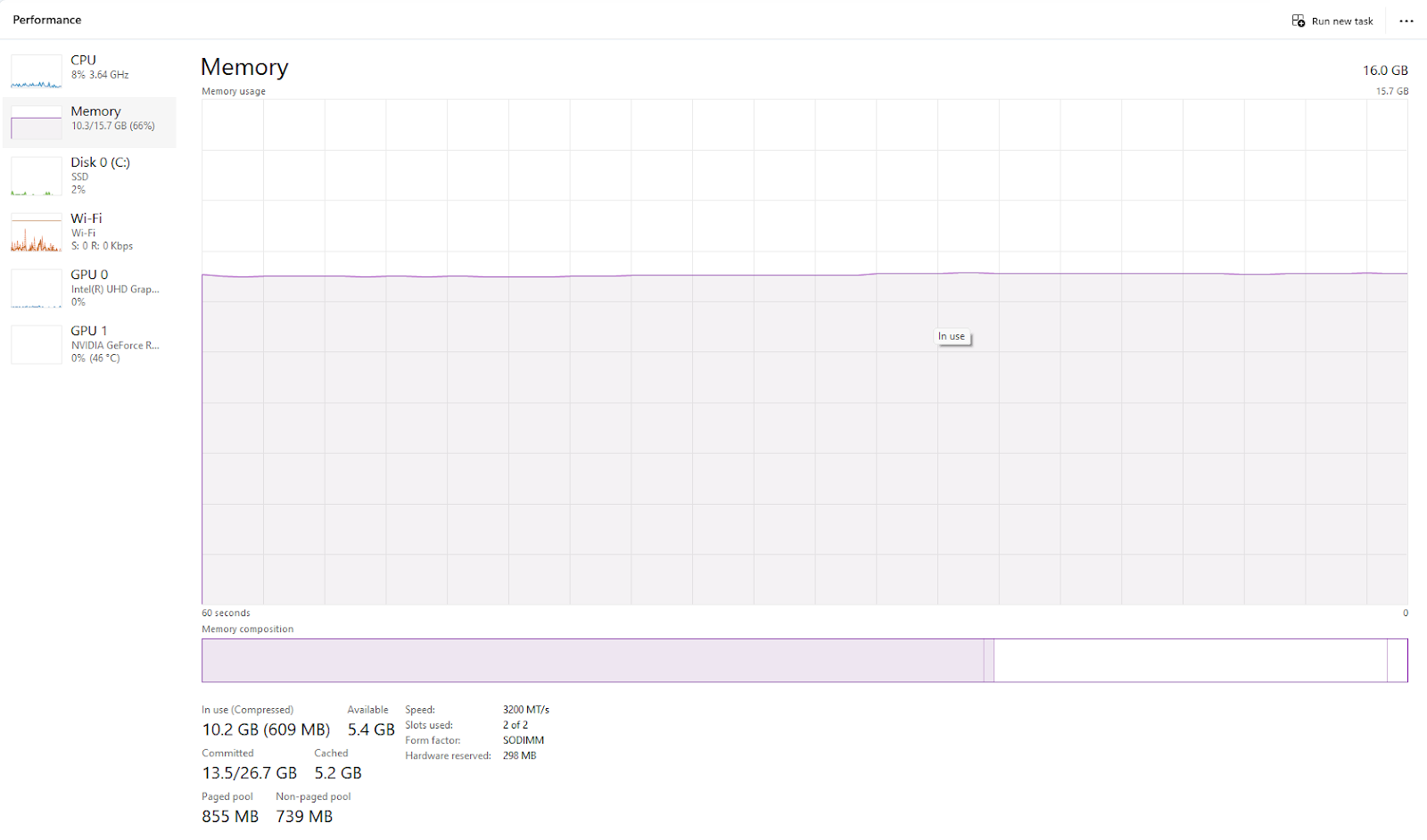Click the Performance page heading

47,20
